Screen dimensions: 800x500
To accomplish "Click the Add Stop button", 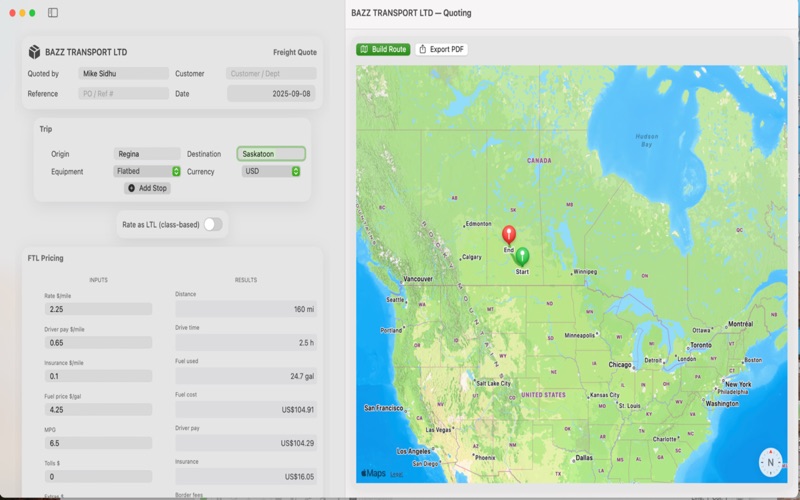I will point(147,188).
